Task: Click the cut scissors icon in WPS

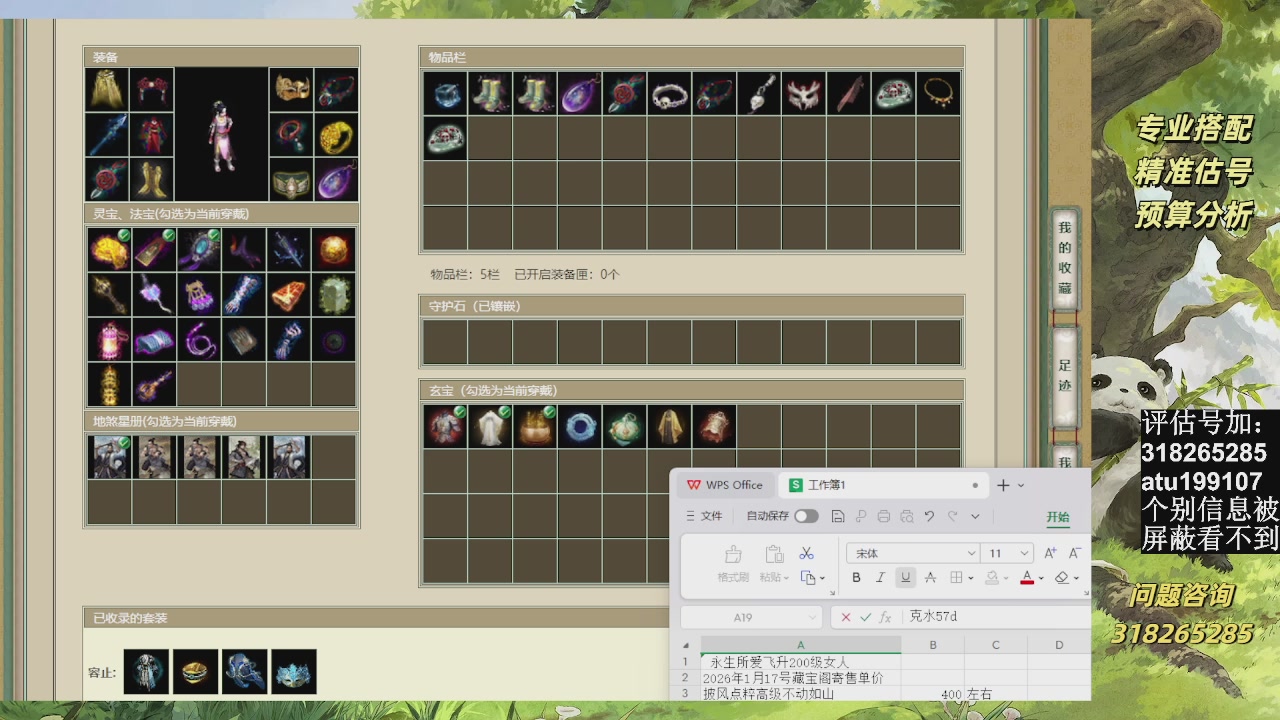Action: [x=806, y=553]
